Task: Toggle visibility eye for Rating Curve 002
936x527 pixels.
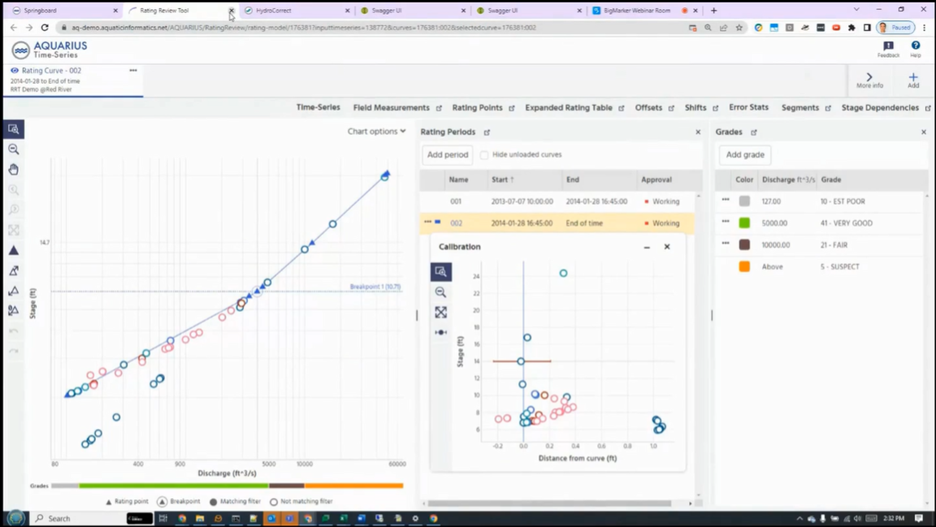Action: coord(14,70)
